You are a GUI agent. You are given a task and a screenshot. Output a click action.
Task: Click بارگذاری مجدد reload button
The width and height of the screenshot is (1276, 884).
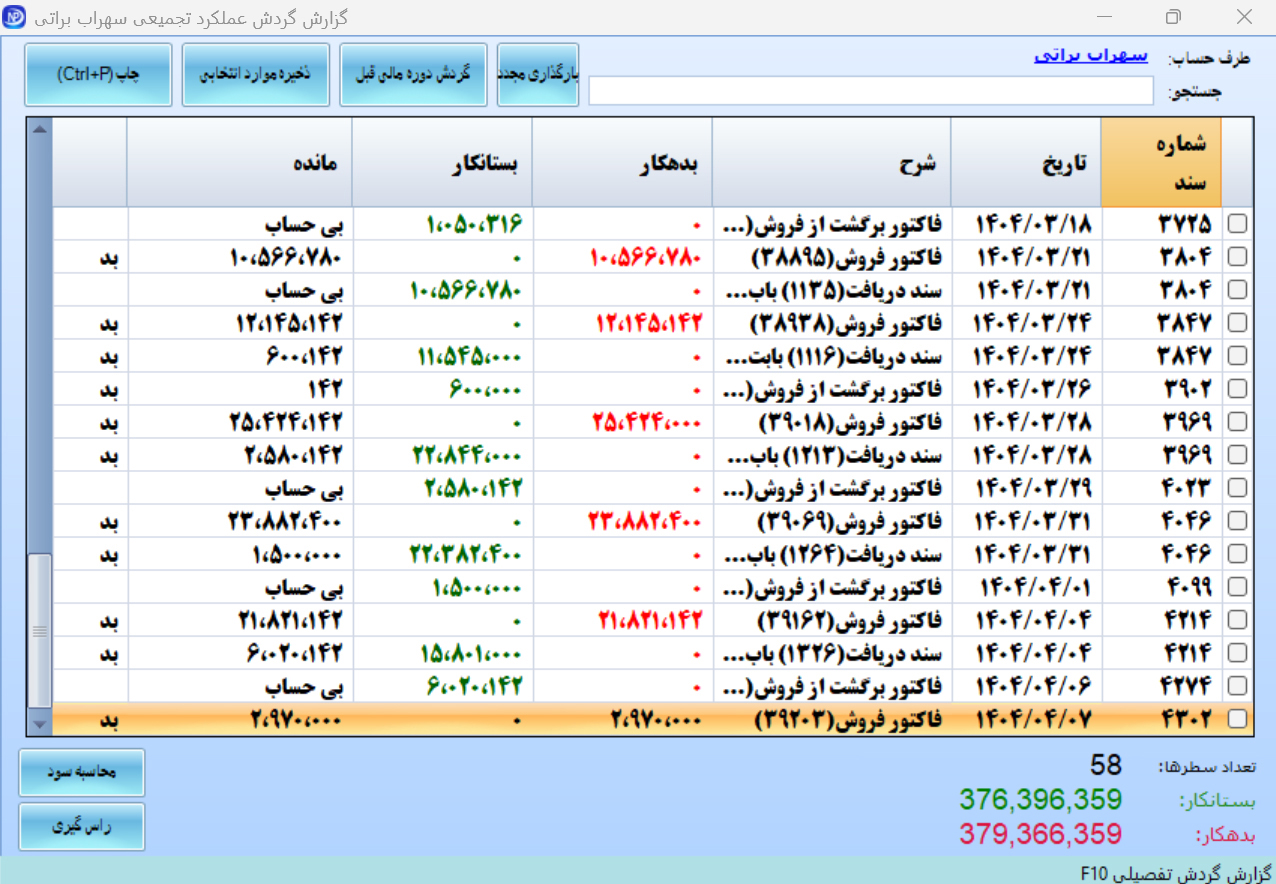coord(538,75)
